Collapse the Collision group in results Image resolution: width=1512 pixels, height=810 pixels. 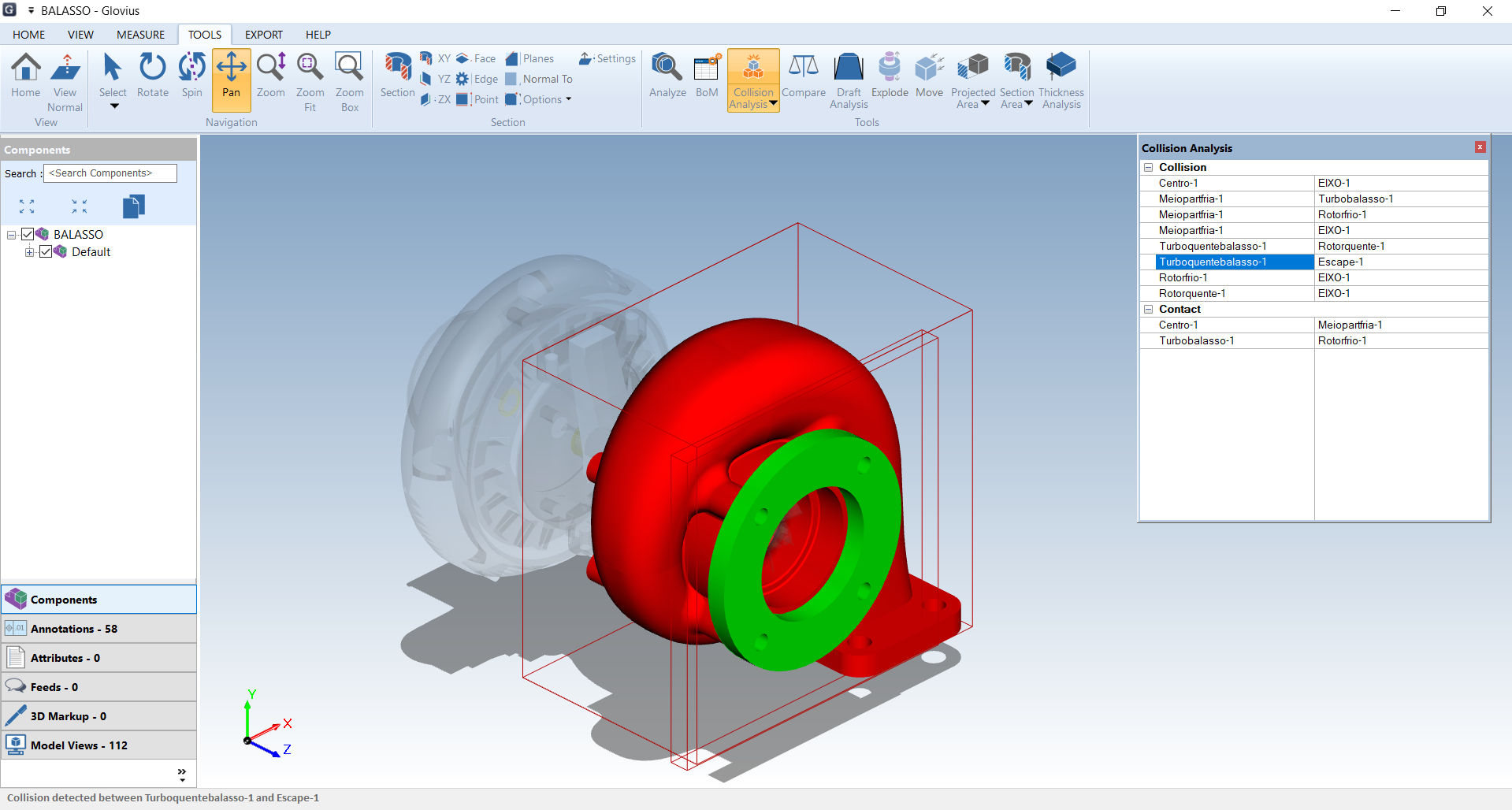(1149, 167)
